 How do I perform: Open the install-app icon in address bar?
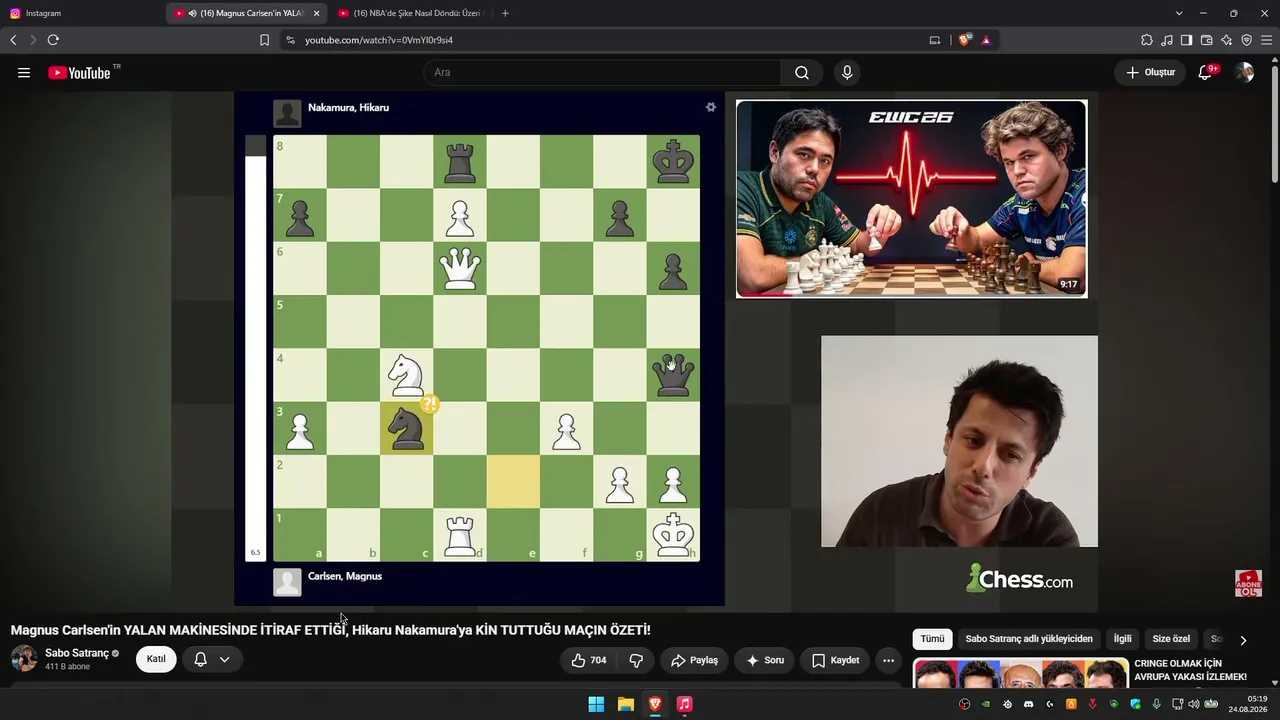click(935, 40)
